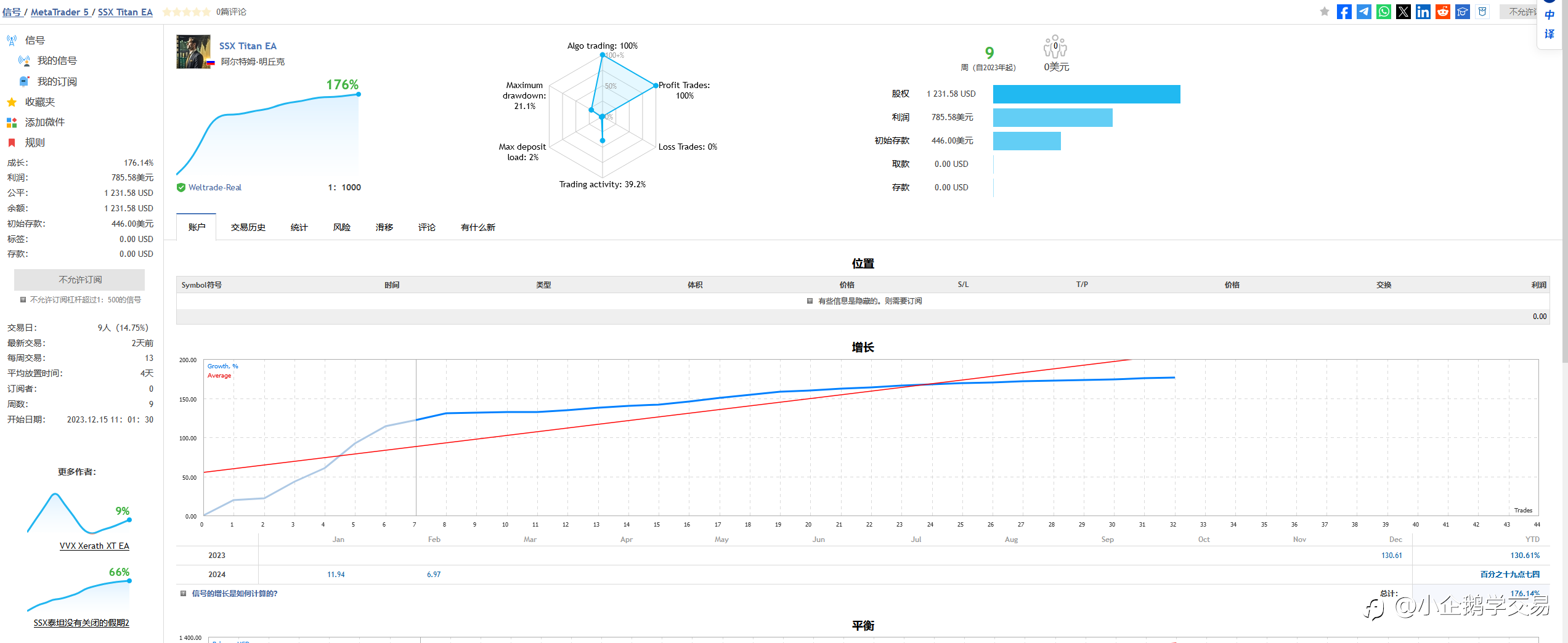The height and width of the screenshot is (643, 1568).
Task: Open SSX Titan EA breadcrumb link
Action: (125, 12)
